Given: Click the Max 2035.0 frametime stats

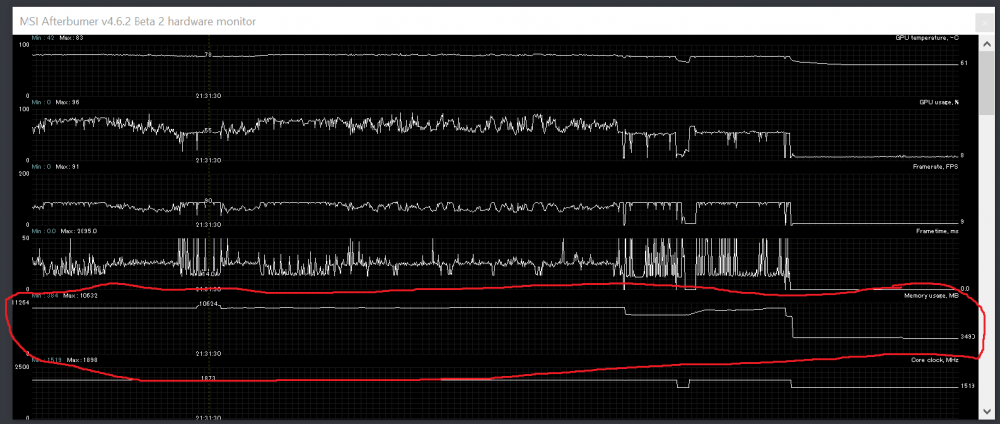Looking at the screenshot, I should coord(78,231).
